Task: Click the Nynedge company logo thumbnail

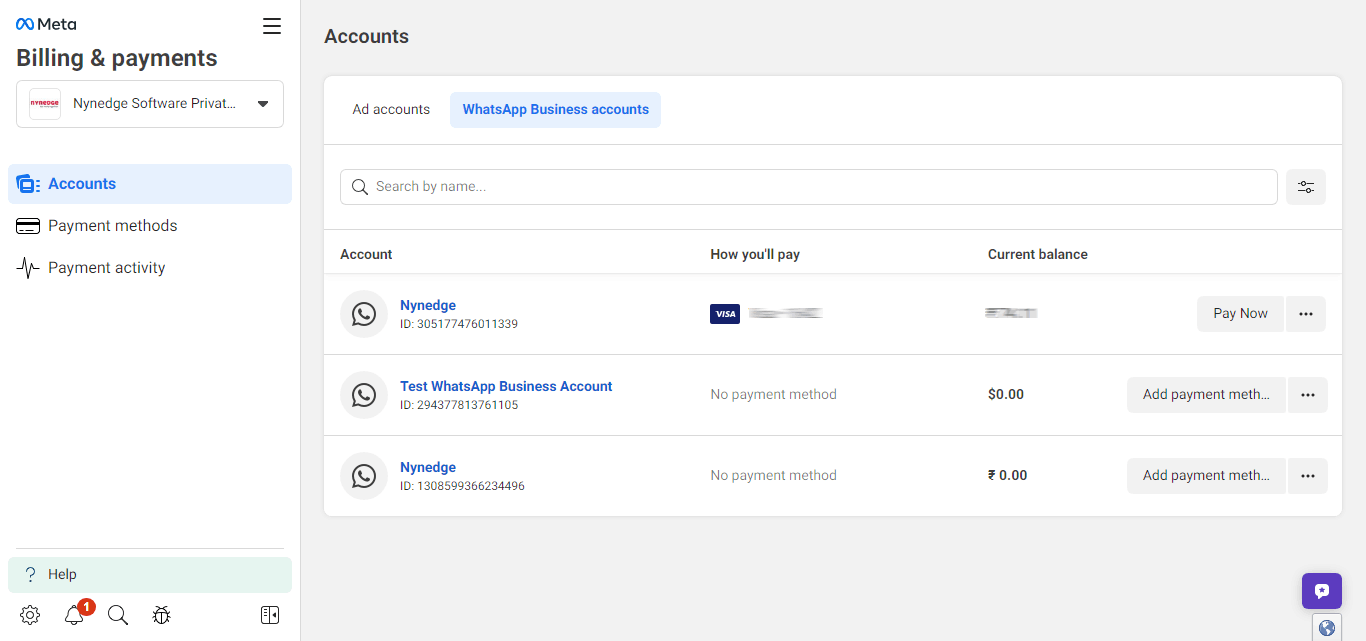Action: (x=45, y=104)
